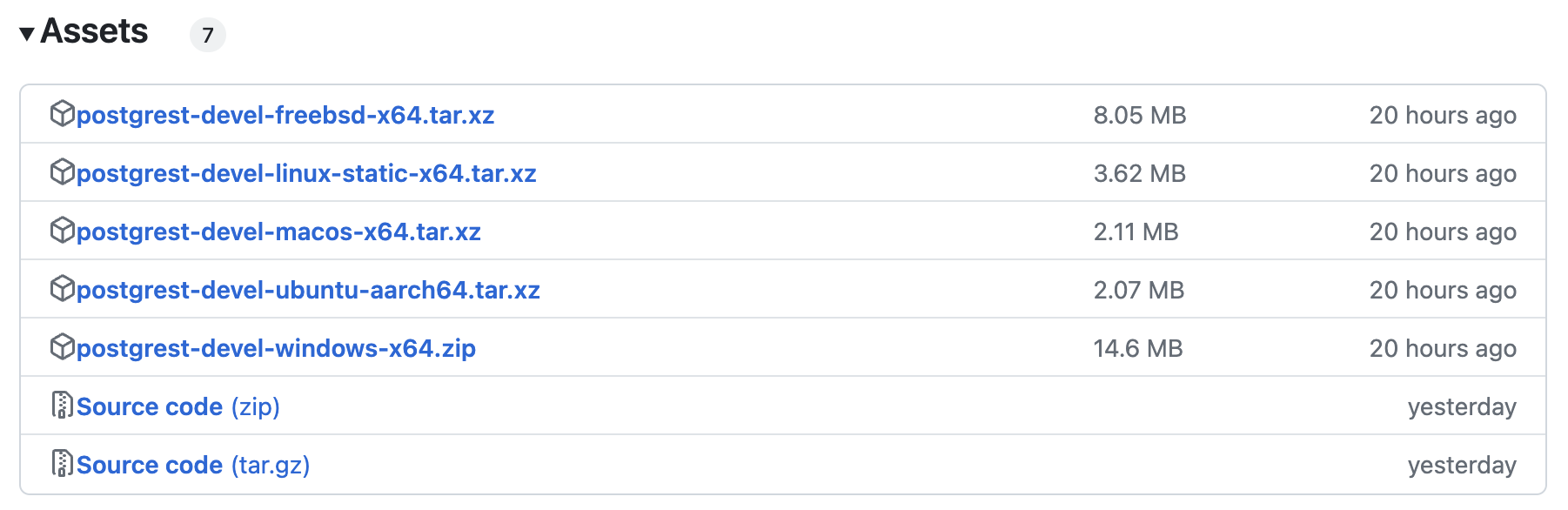Collapse the Assets section triangle
The image size is (1568, 510).
(27, 34)
